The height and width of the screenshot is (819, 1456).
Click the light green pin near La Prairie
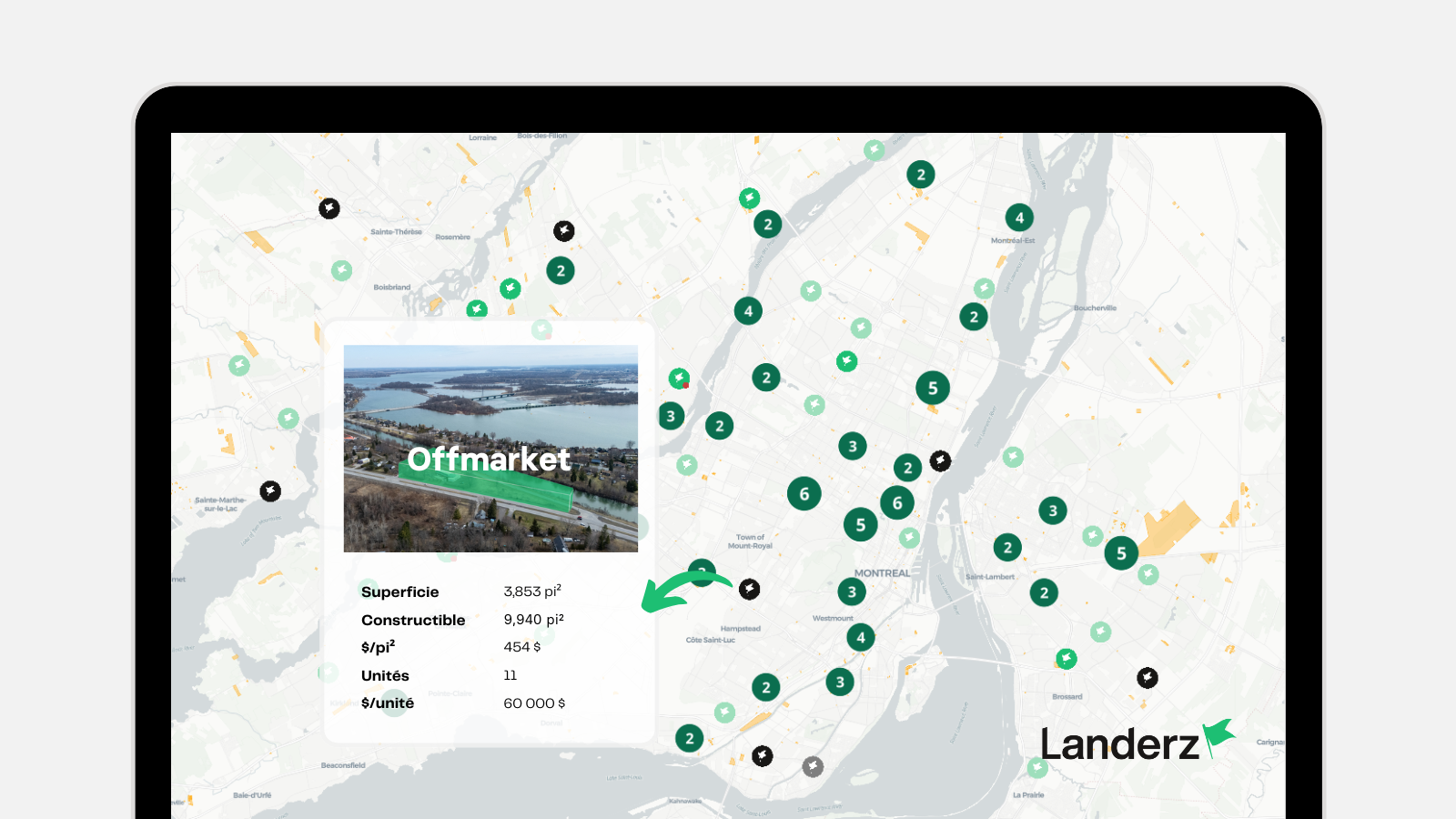pos(1038,767)
